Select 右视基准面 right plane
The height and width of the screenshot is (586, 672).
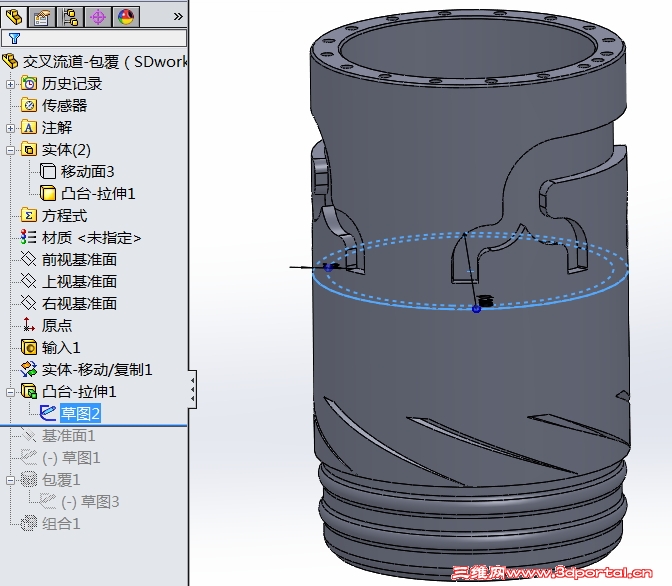coord(79,303)
